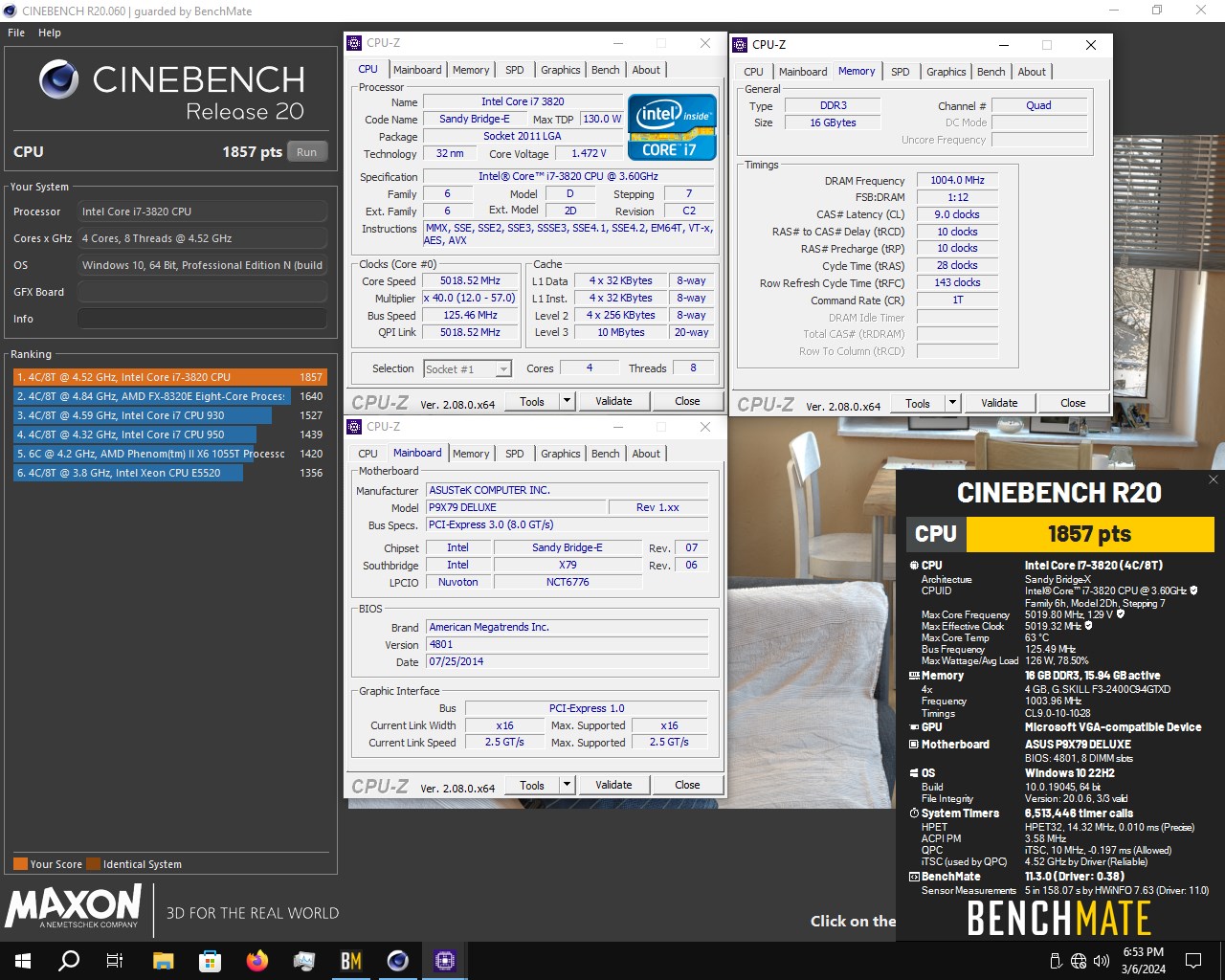
Task: Open the Bench tab in CPU-Z's CPU window
Action: tap(606, 70)
